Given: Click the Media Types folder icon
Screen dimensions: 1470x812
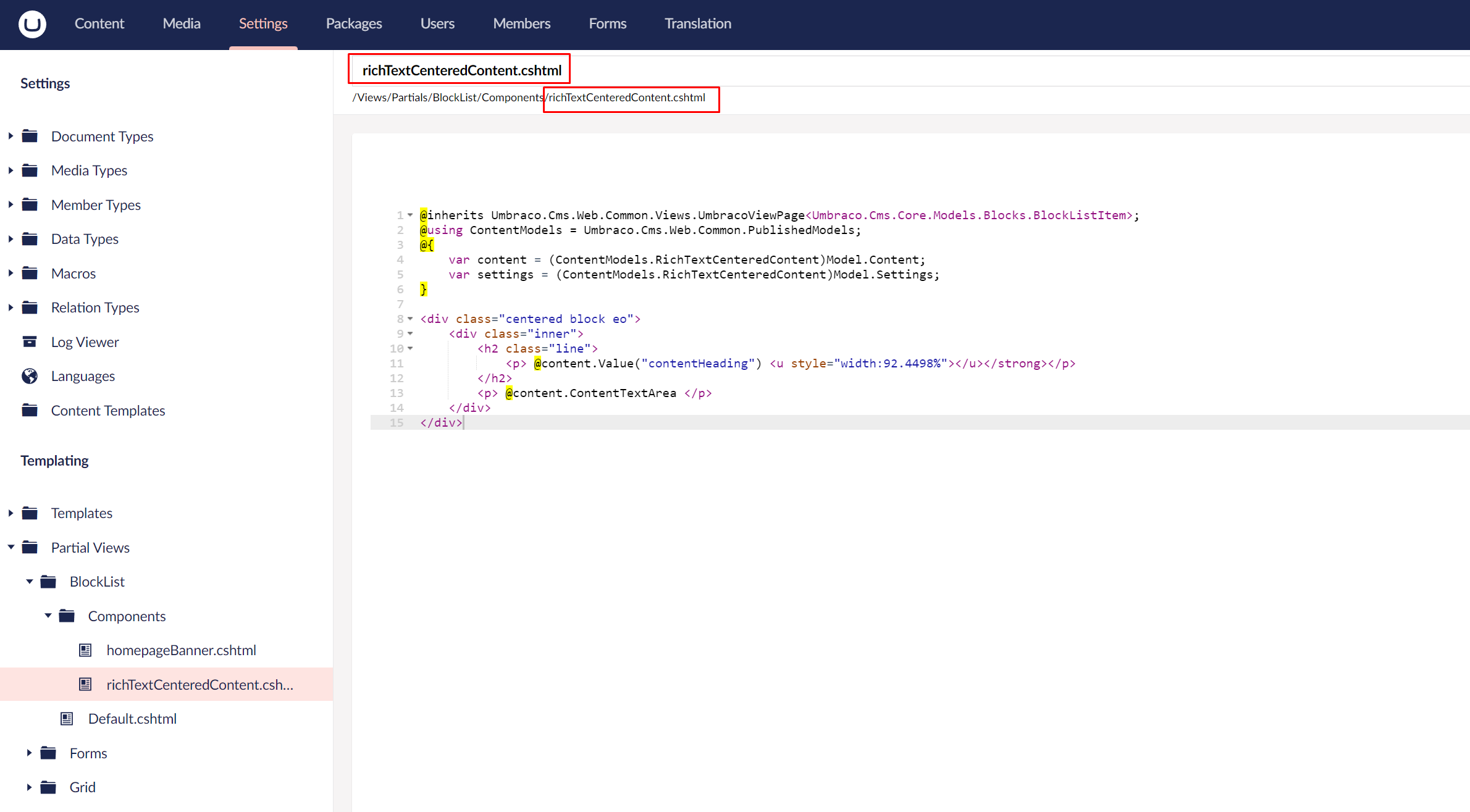Looking at the screenshot, I should pos(30,170).
